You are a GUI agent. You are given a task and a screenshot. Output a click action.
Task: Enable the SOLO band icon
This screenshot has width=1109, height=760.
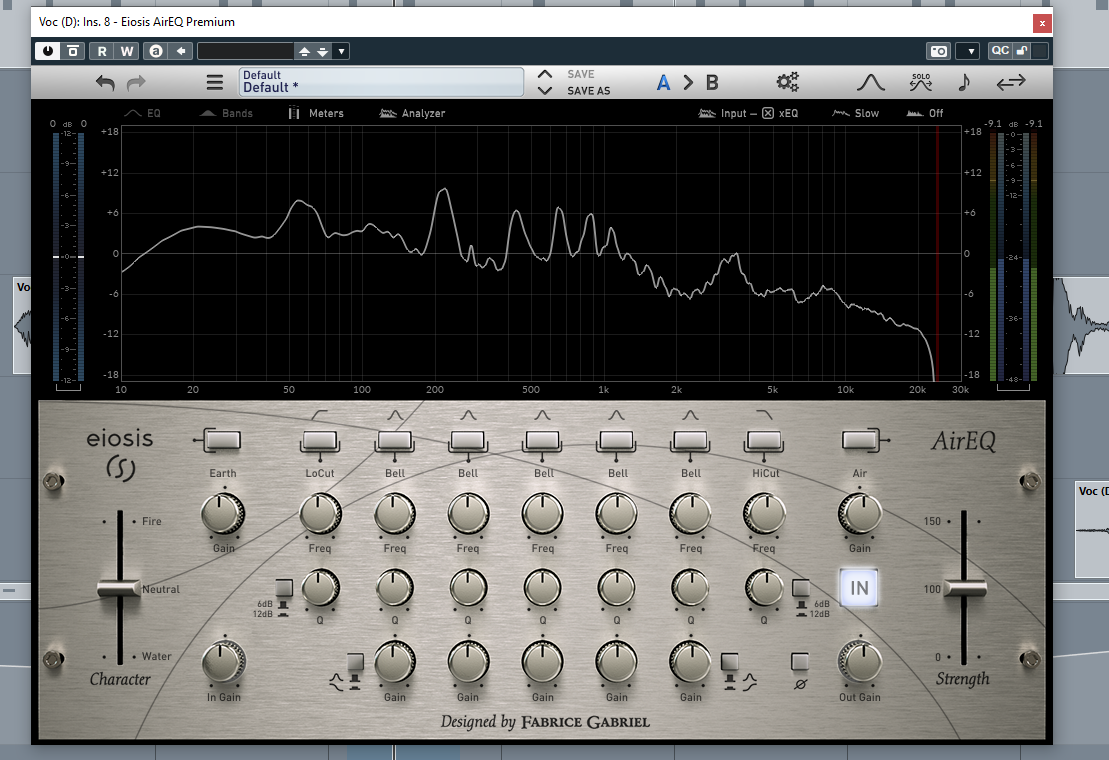pyautogui.click(x=921, y=82)
